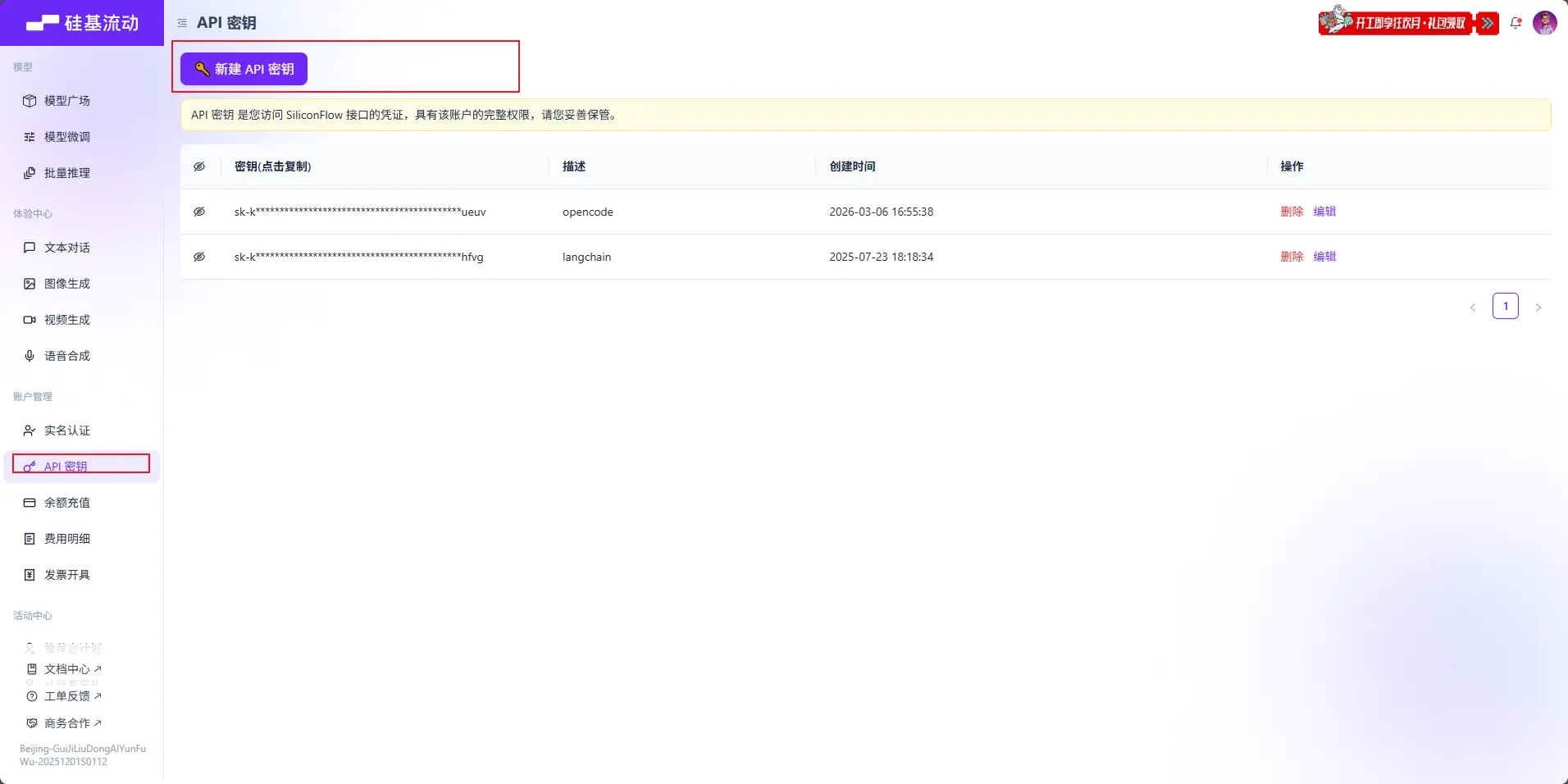Click the 操作 column header
The height and width of the screenshot is (784, 1568).
pos(1292,166)
